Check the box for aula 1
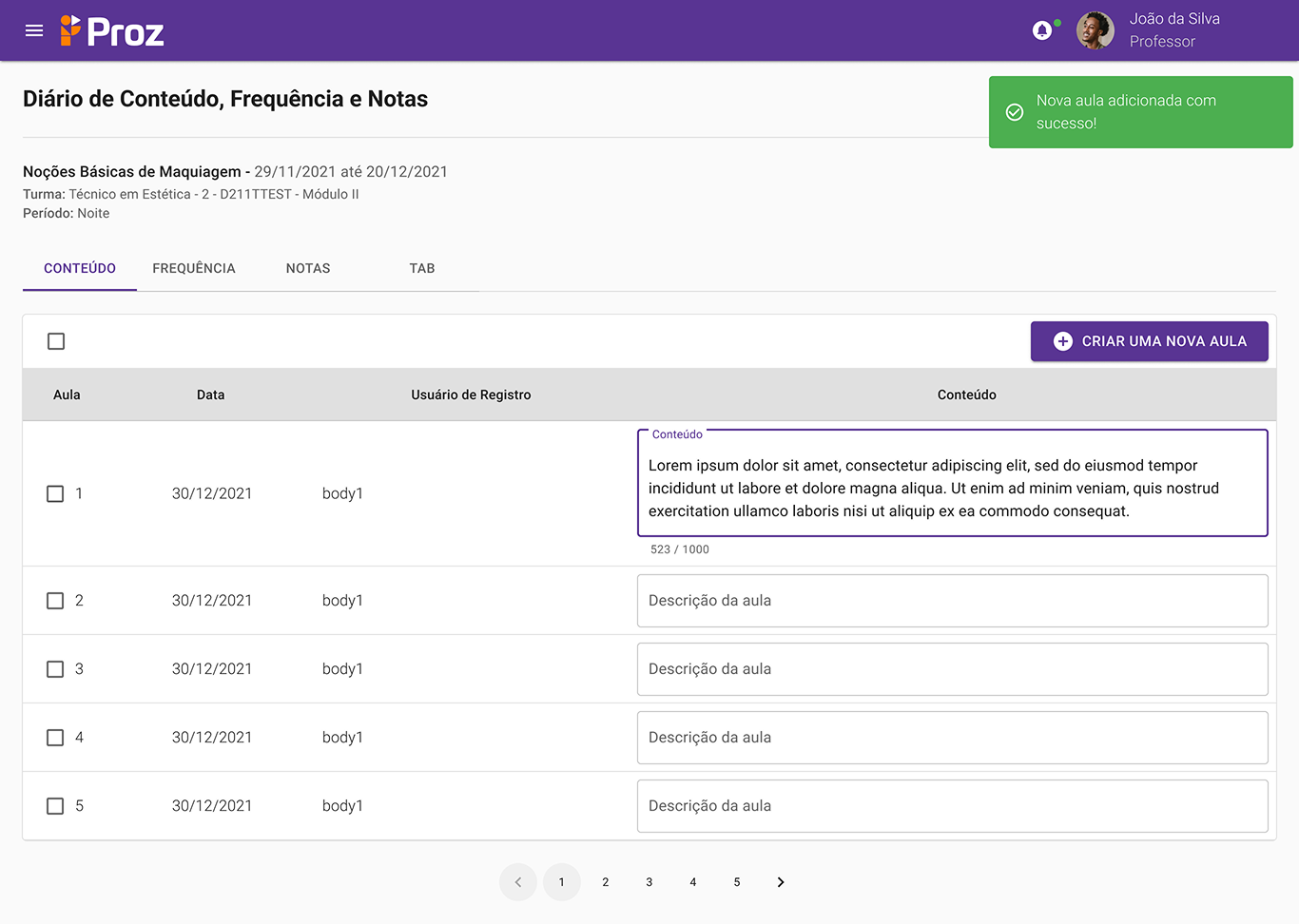This screenshot has height=924, width=1299. [55, 494]
